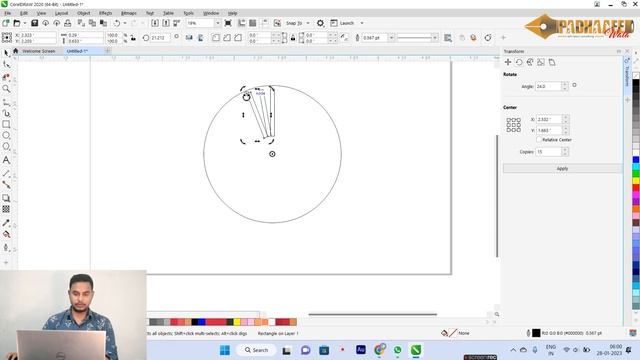Switch to Scale and Mirror tab in Transform
The height and width of the screenshot is (360, 640).
530,62
